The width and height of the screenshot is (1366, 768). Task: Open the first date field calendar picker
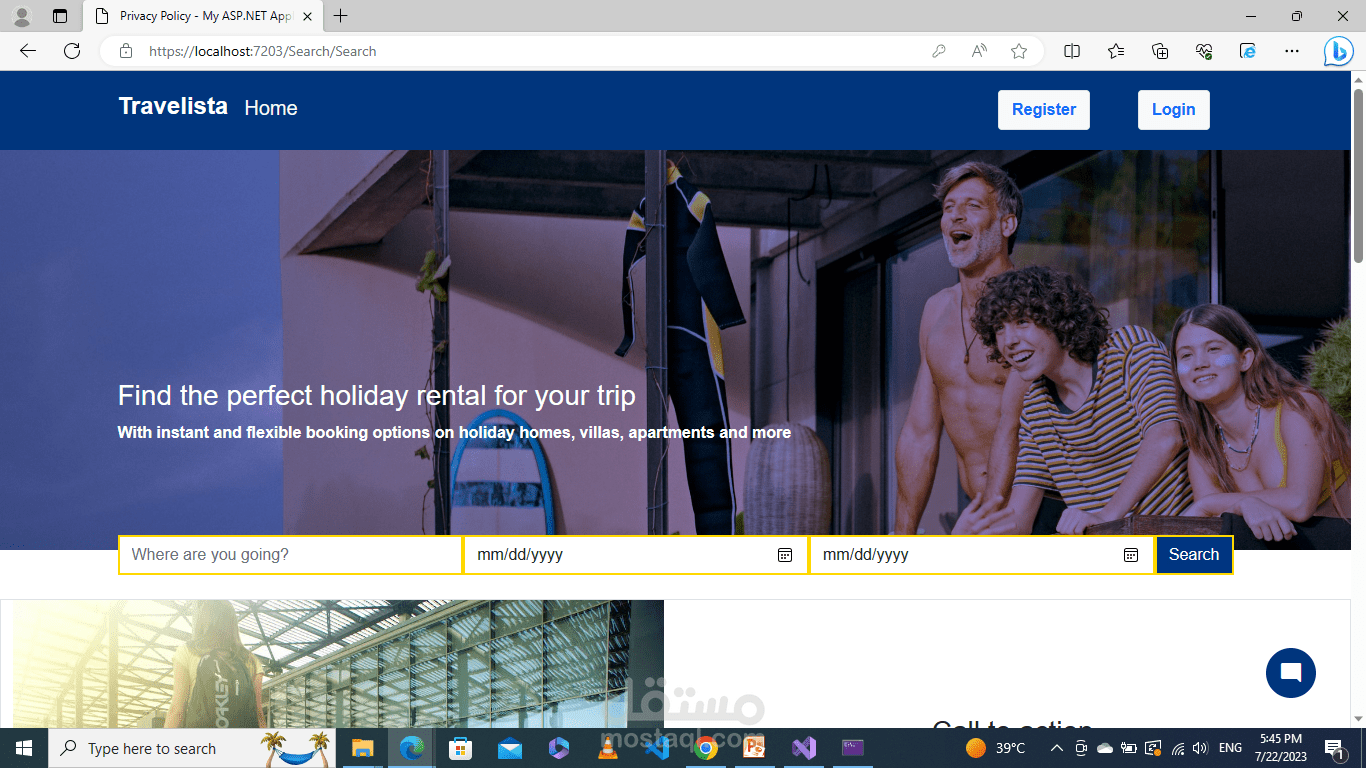tap(785, 555)
